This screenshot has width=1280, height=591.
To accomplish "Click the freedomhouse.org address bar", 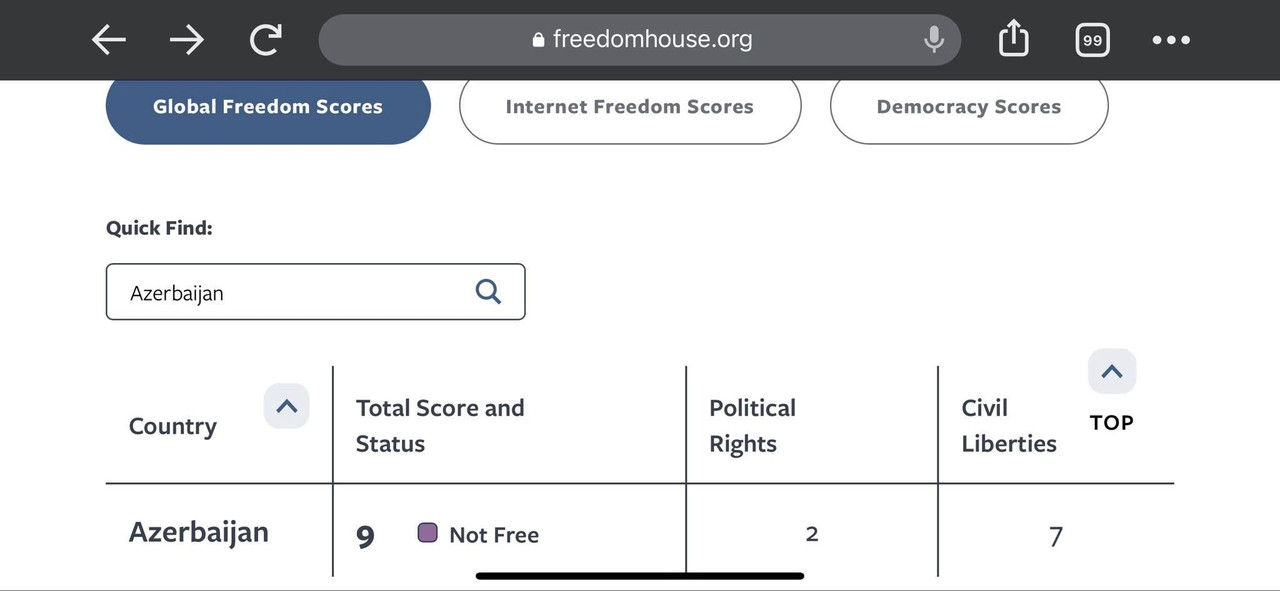I will tap(640, 40).
